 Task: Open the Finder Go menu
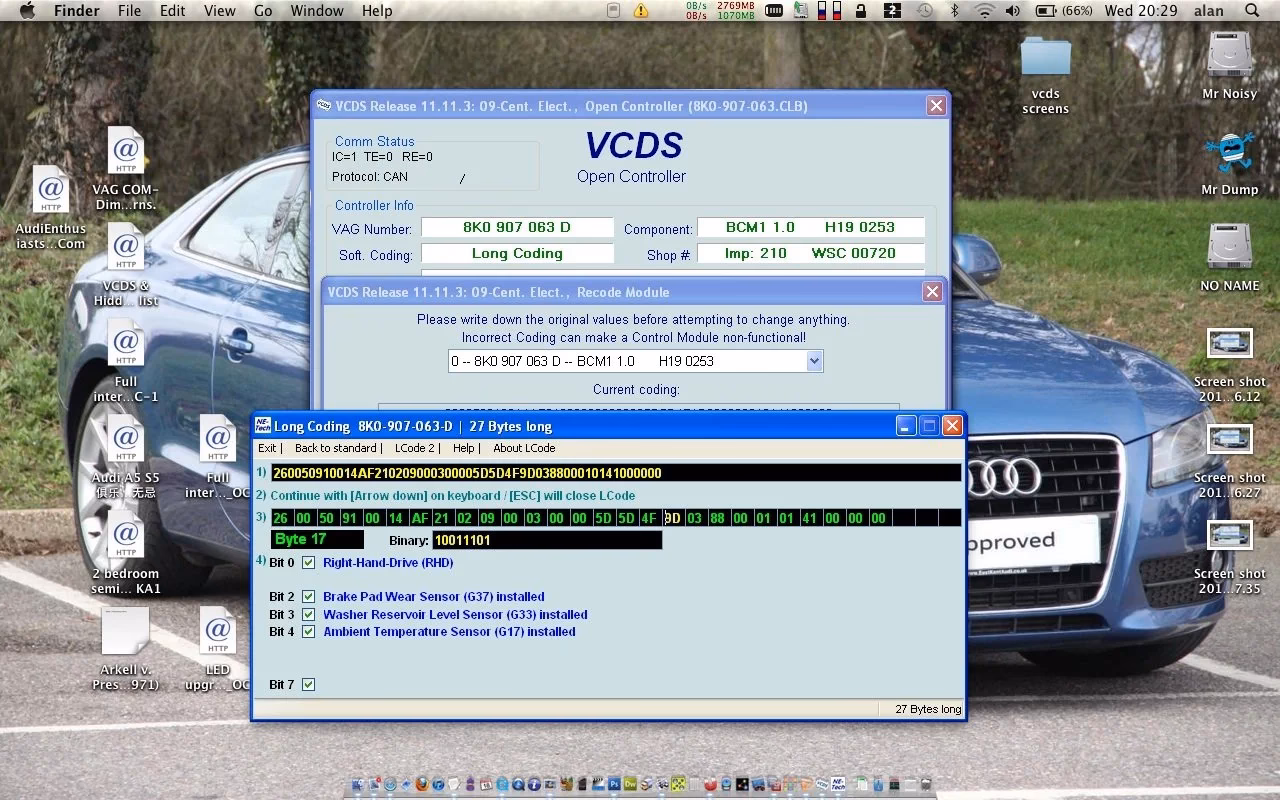point(263,11)
